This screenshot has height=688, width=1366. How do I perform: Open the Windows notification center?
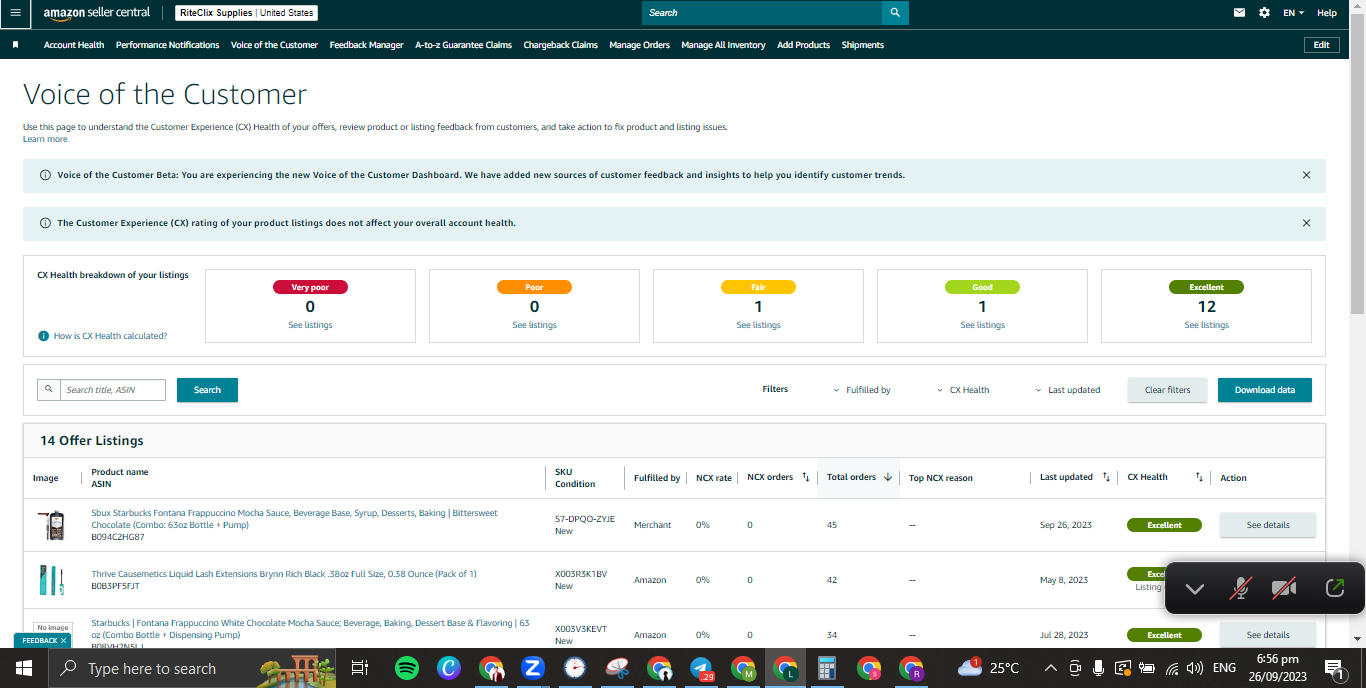pos(1334,668)
